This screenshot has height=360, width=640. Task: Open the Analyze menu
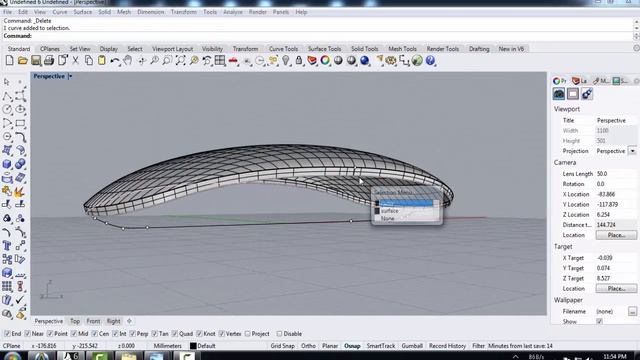pos(233,12)
